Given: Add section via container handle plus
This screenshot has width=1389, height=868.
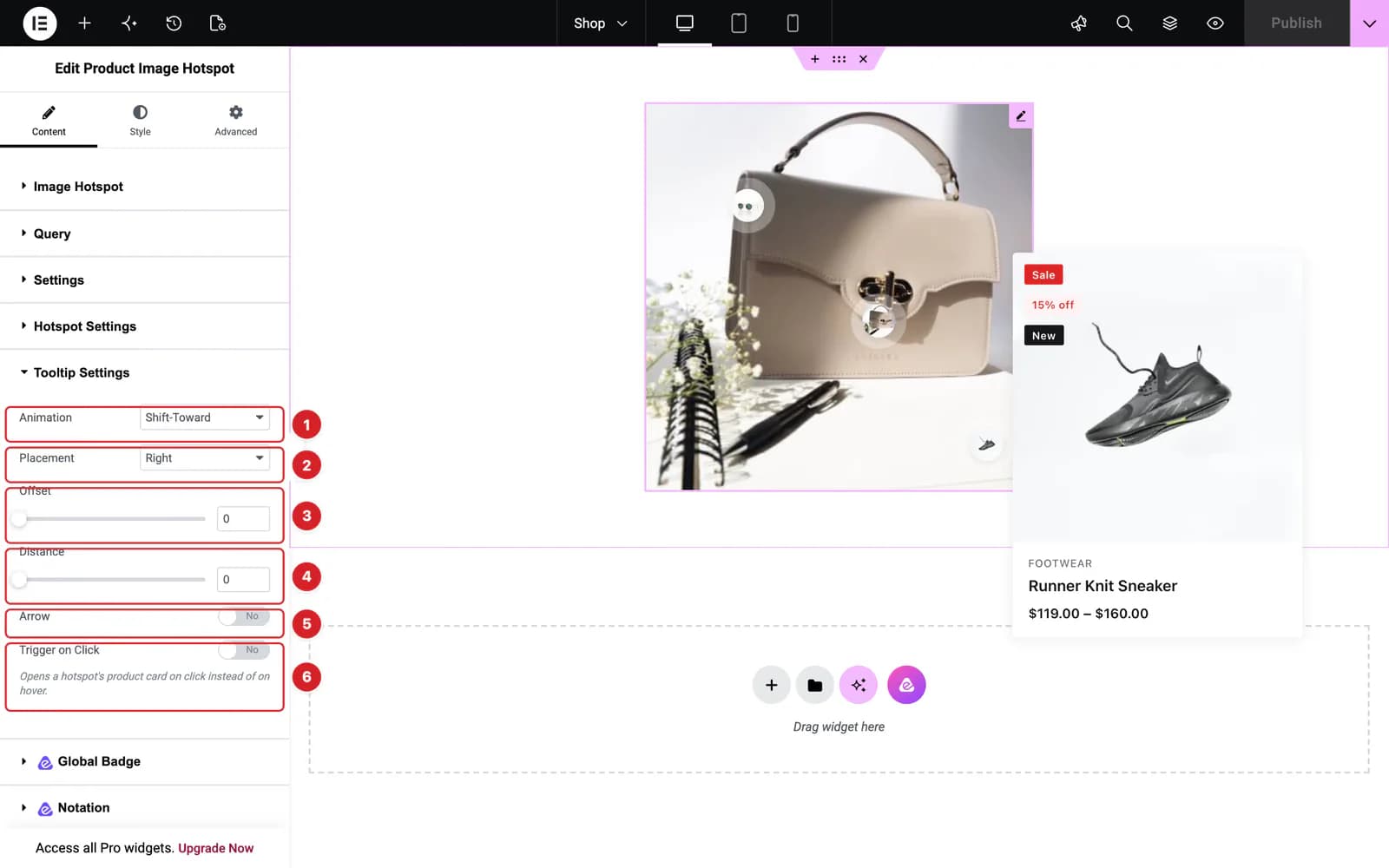Looking at the screenshot, I should click(x=814, y=59).
